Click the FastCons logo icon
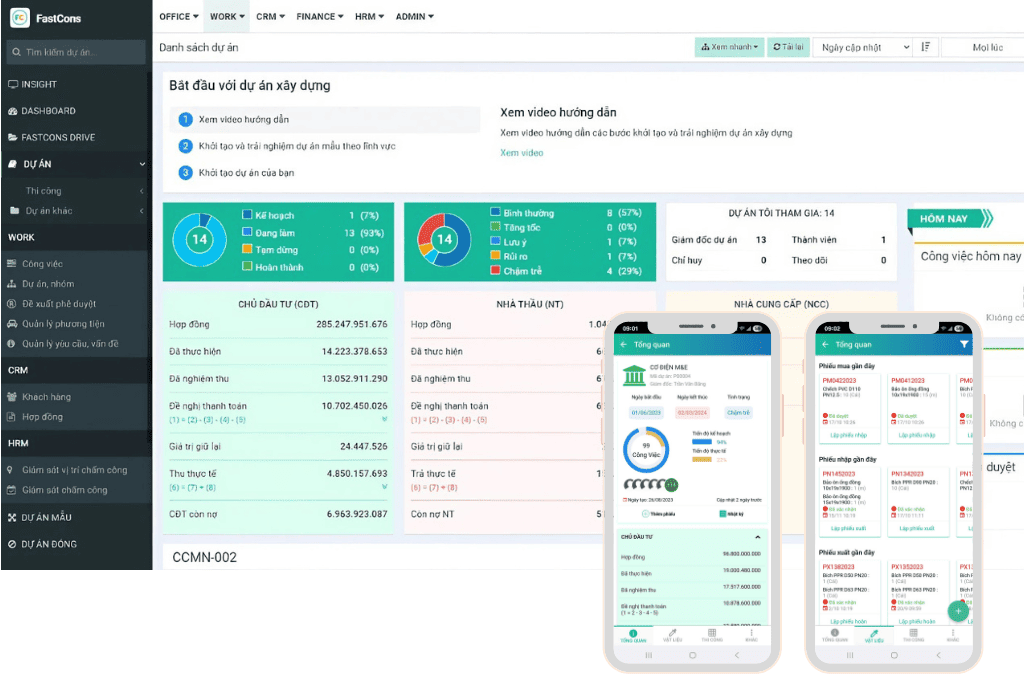Image resolution: width=1024 pixels, height=674 pixels. click(x=20, y=17)
